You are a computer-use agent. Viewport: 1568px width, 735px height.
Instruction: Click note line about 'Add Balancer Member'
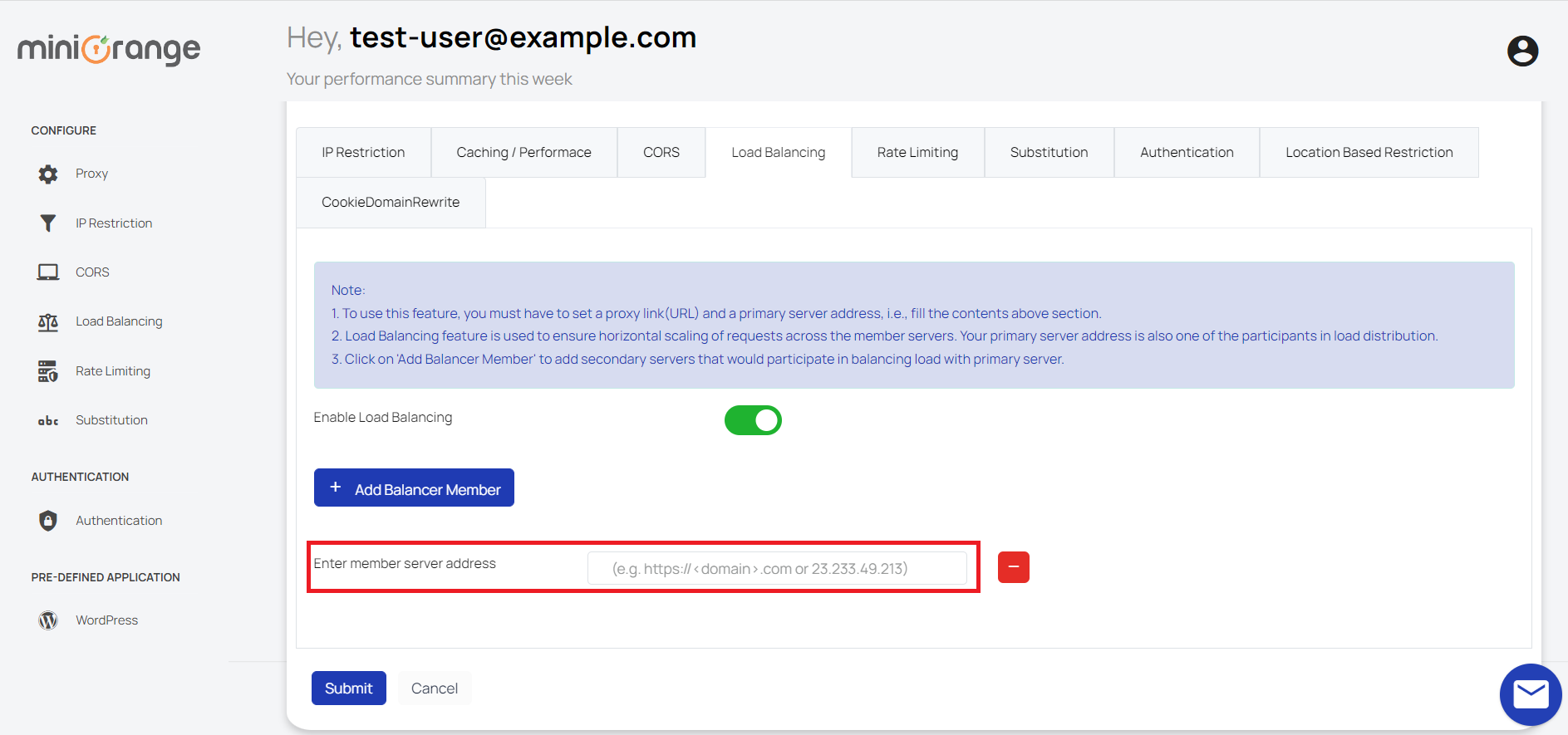click(x=698, y=359)
